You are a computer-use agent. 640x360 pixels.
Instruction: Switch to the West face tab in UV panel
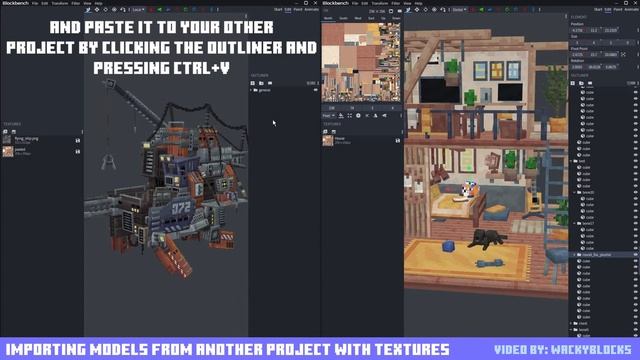(x=358, y=18)
